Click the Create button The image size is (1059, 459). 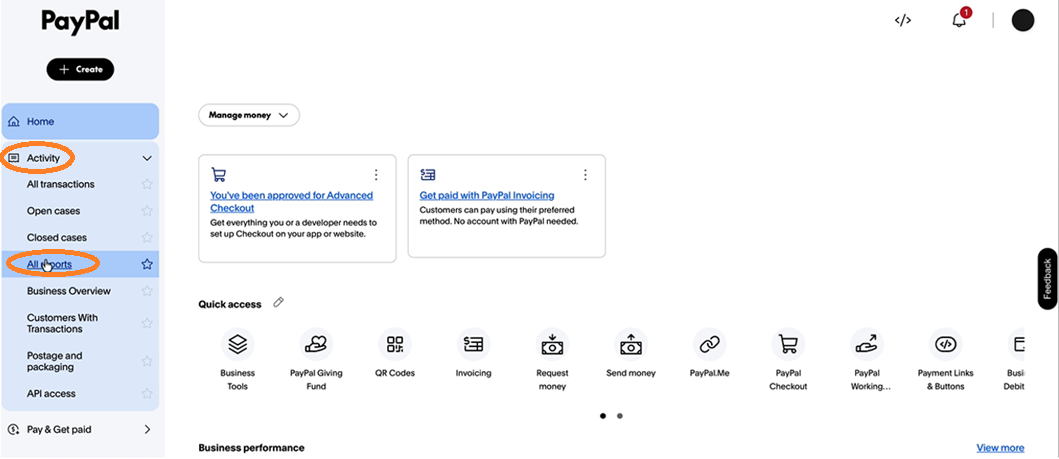click(x=80, y=69)
